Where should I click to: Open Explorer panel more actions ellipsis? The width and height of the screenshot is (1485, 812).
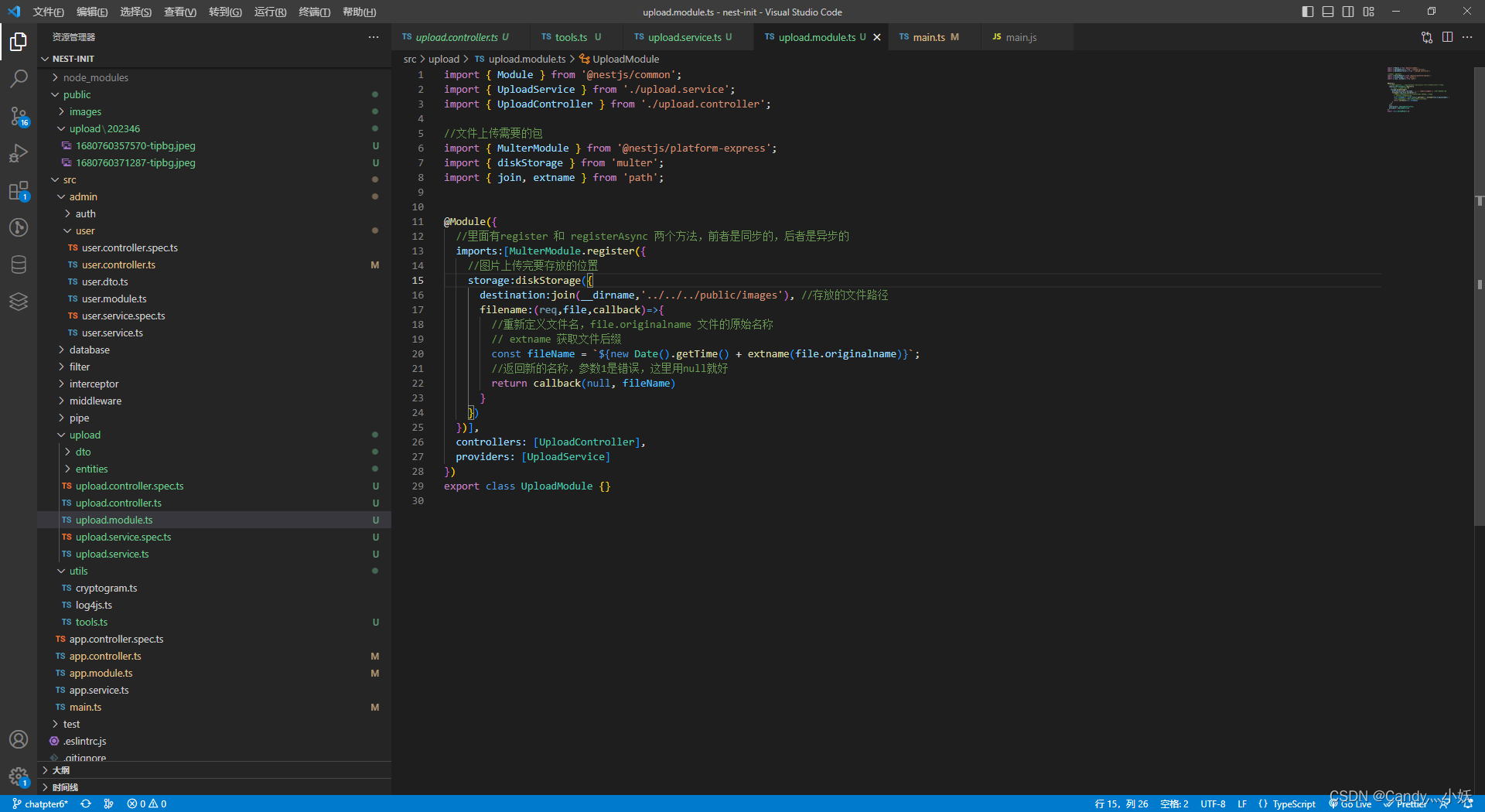click(x=374, y=37)
